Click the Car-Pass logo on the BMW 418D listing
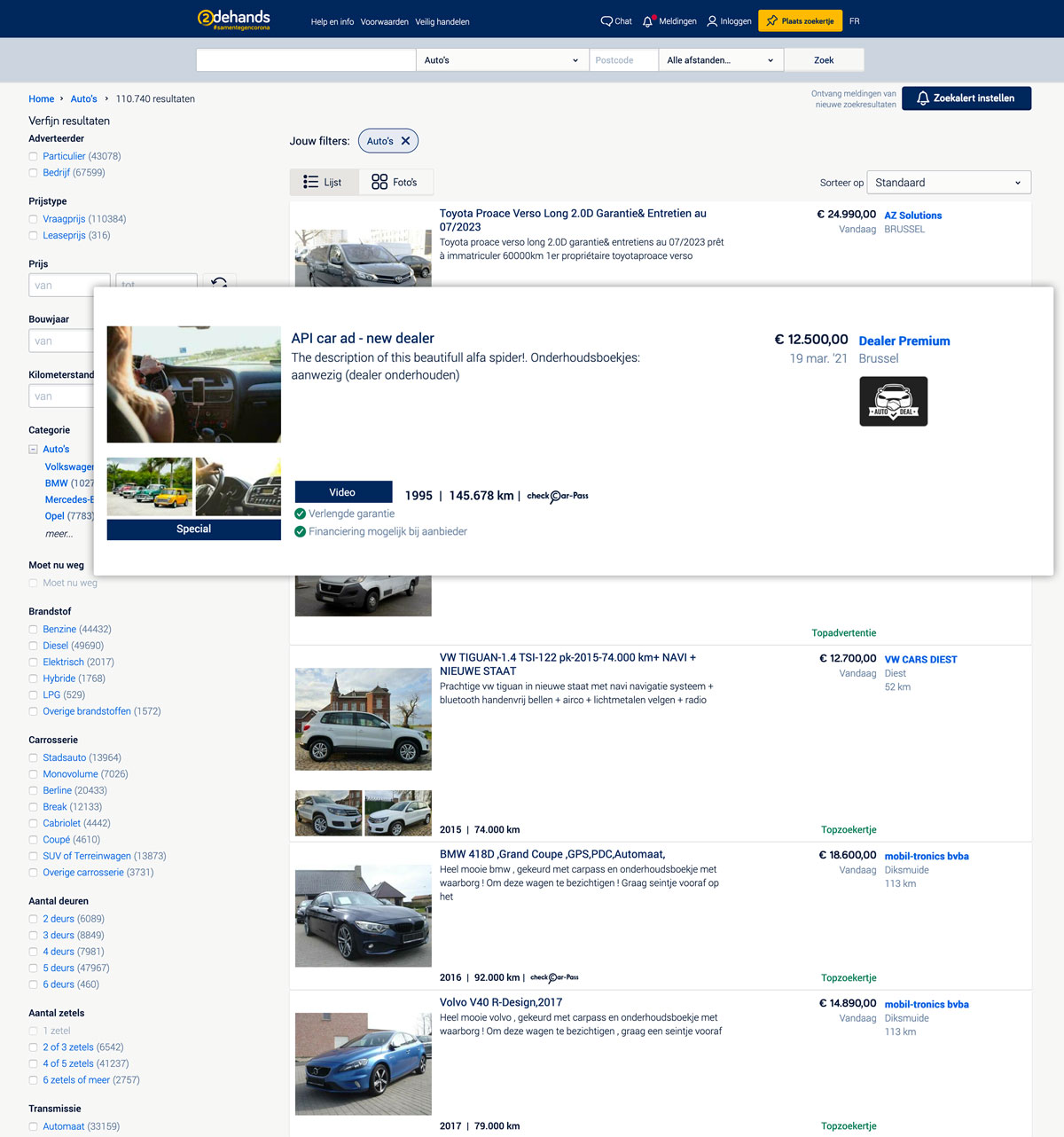 tap(554, 977)
